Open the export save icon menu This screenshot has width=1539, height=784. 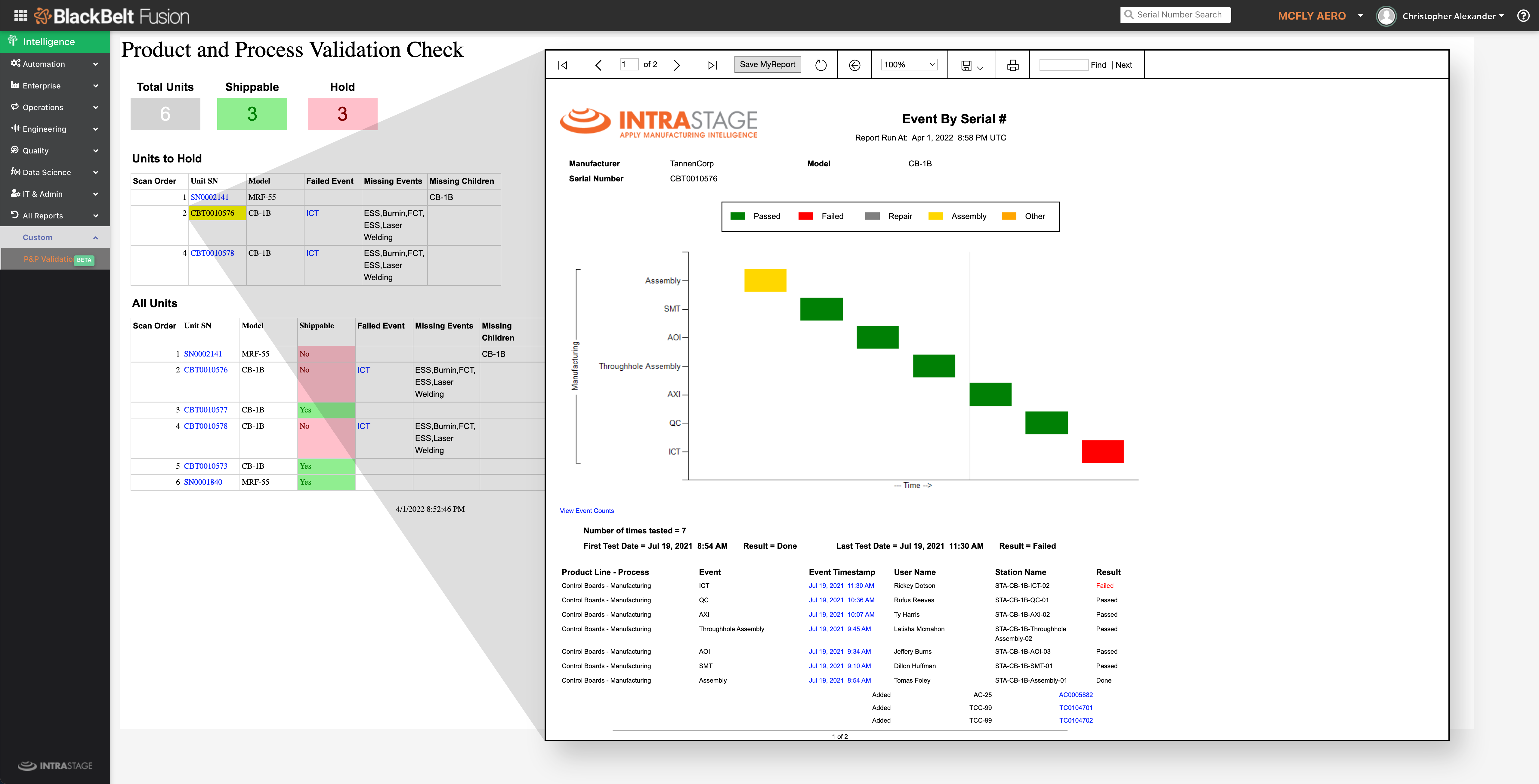(972, 65)
